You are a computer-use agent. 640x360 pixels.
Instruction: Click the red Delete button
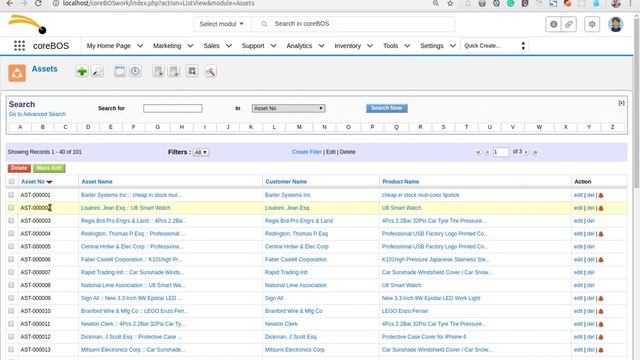coord(19,168)
